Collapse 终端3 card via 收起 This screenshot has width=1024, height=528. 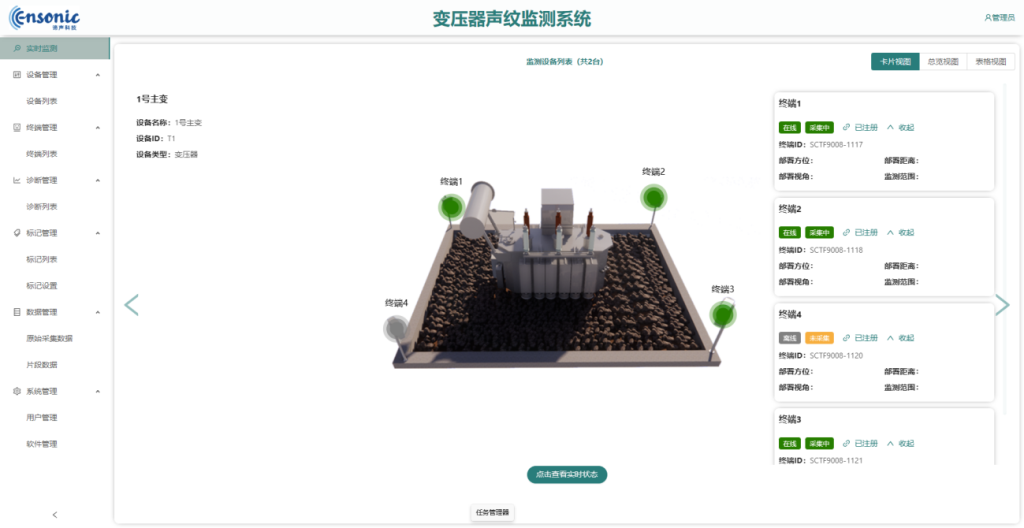(901, 444)
